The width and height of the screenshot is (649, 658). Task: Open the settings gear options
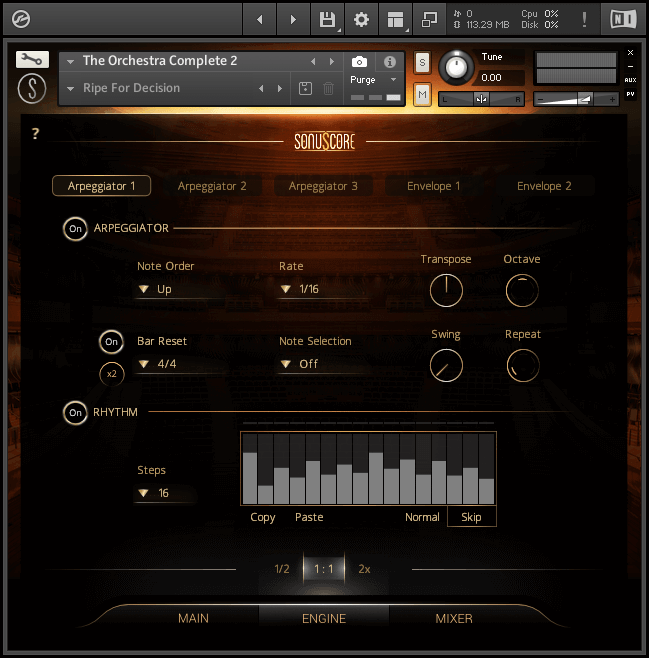[x=361, y=19]
